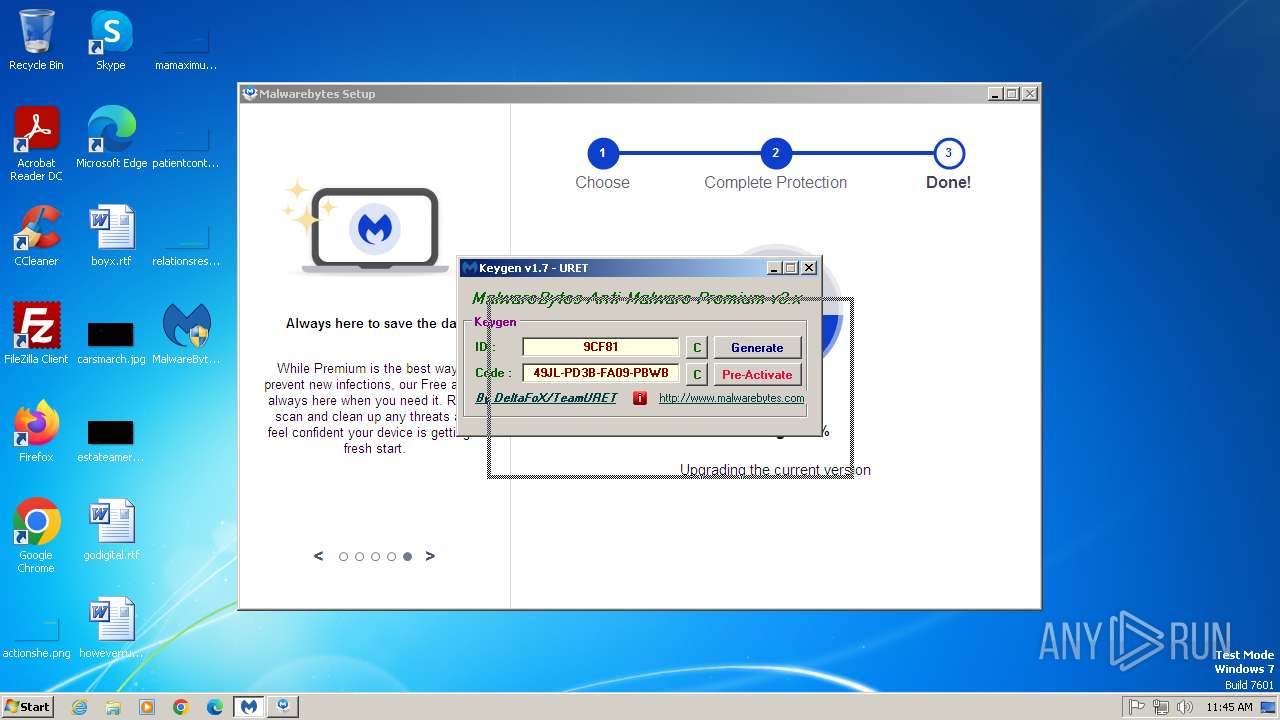
Task: Click the Code field 49JL-PD3B-FA09-PBWB
Action: click(601, 373)
